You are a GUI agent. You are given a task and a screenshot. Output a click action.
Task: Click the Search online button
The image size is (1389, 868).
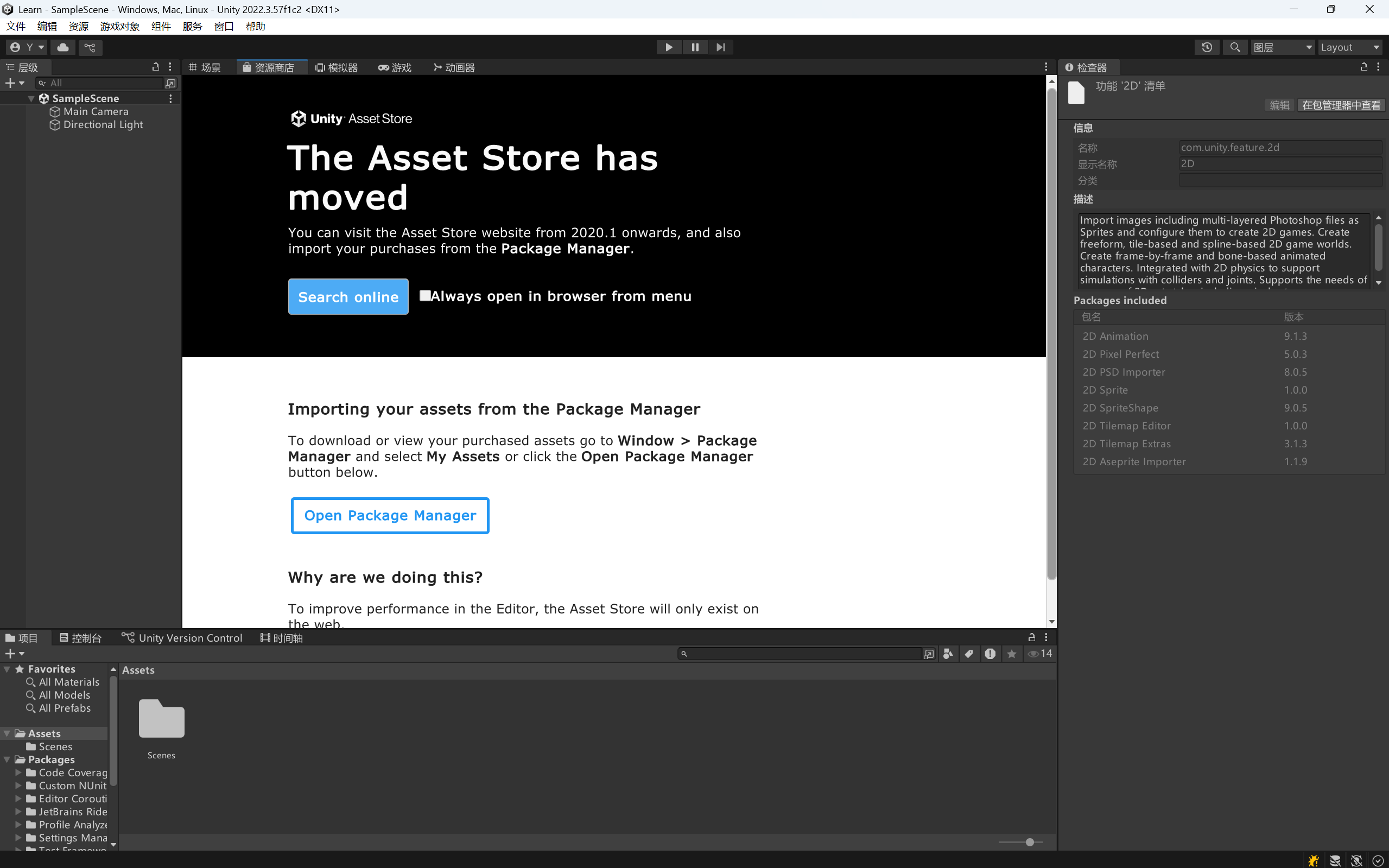[348, 297]
